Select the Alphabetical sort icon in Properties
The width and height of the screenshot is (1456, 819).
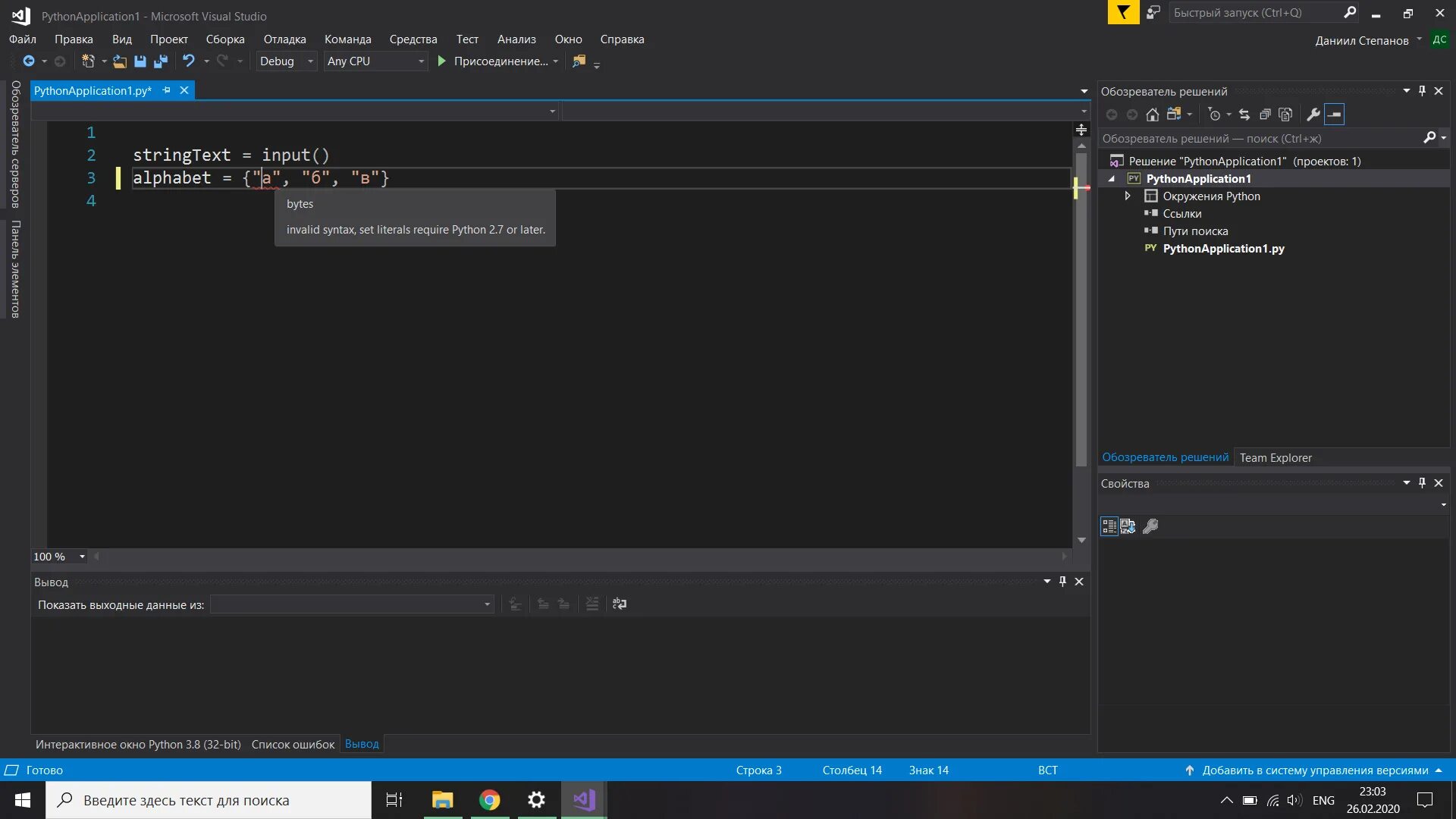[x=1128, y=526]
